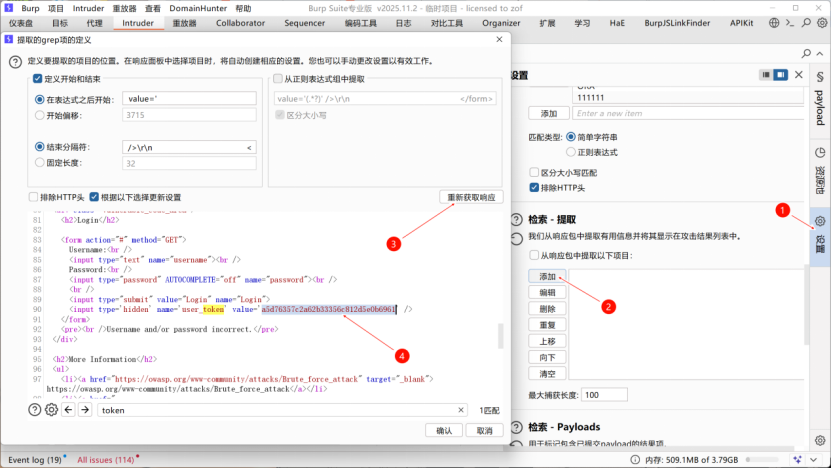This screenshot has width=831, height=468.
Task: Click the end delimiter input field
Action: click(x=189, y=147)
